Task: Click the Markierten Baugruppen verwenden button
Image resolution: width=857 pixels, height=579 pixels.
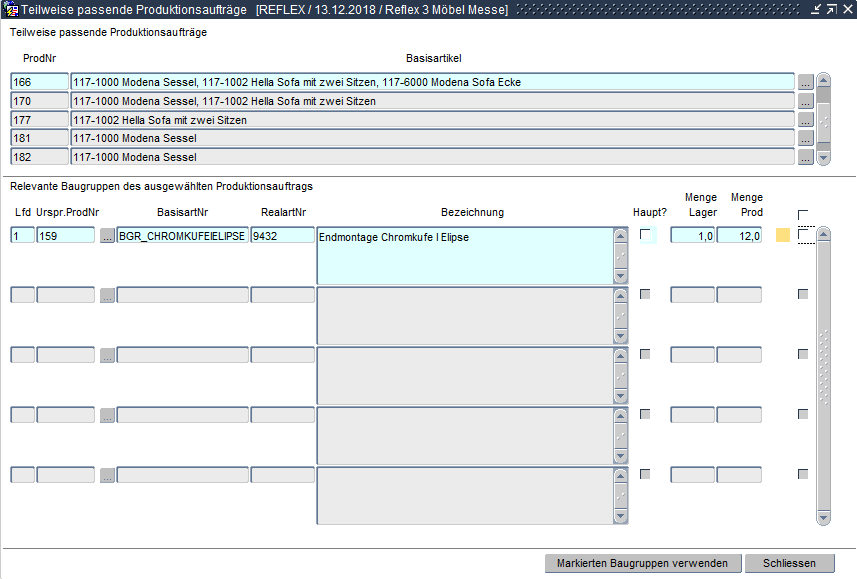Action: (642, 563)
